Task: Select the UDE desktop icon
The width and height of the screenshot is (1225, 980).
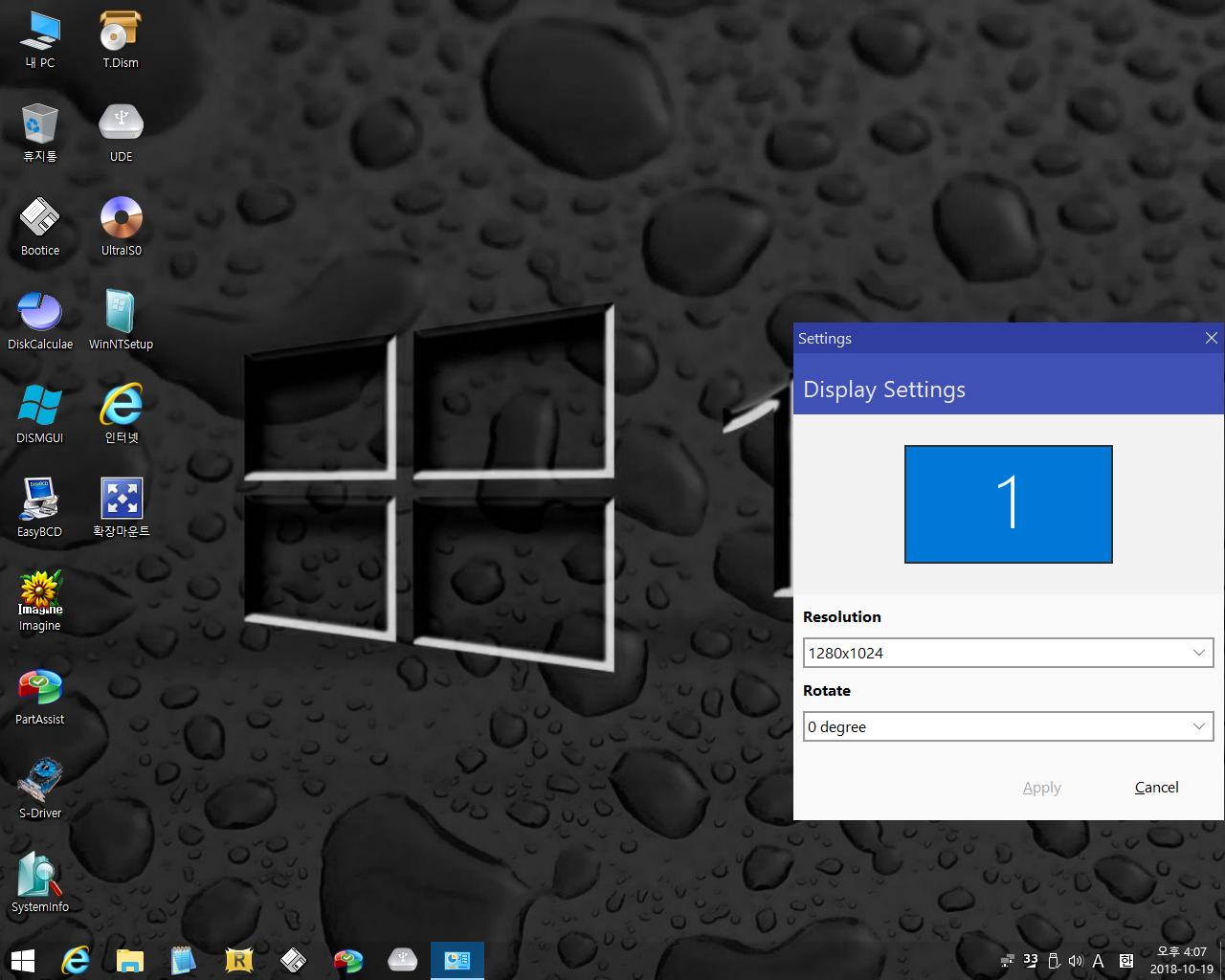Action: point(121,134)
